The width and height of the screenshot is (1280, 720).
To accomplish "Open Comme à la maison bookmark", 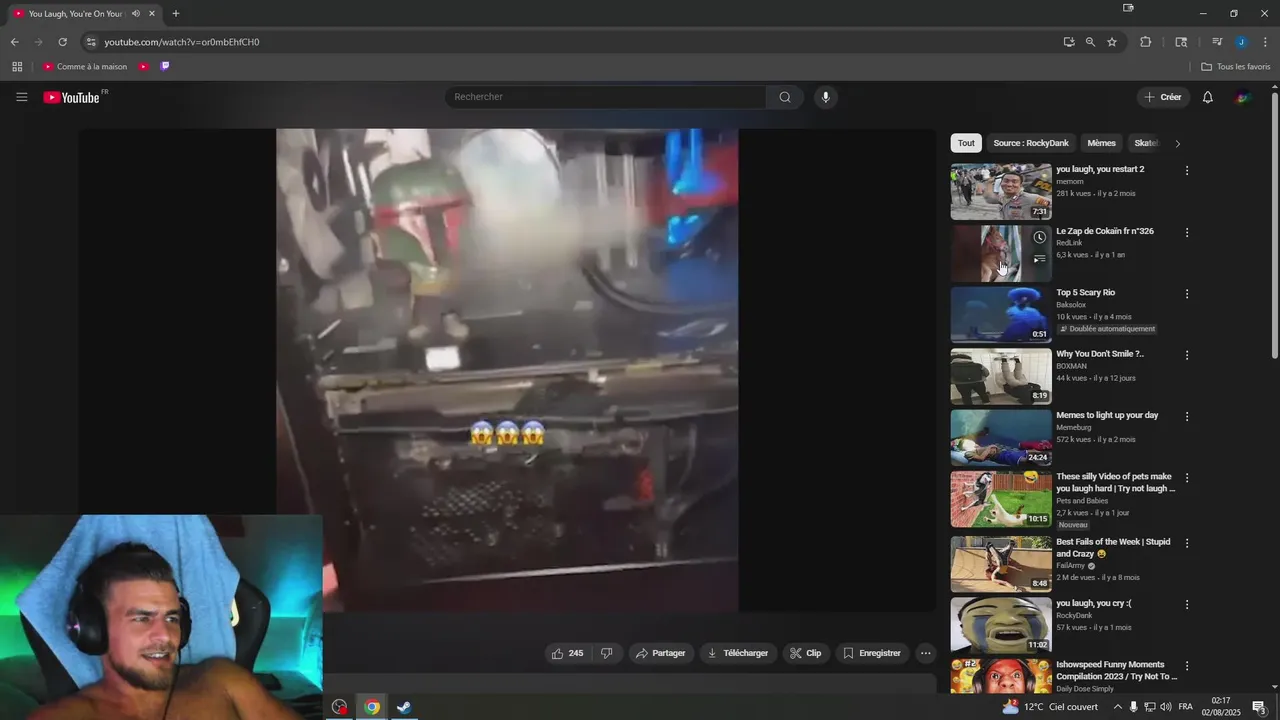I will tap(85, 67).
